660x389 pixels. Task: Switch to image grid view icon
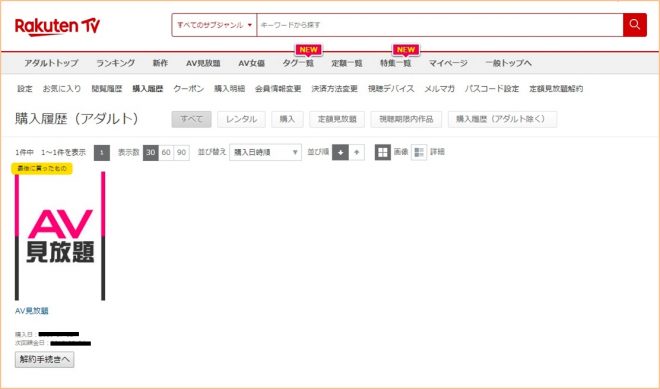click(x=383, y=152)
